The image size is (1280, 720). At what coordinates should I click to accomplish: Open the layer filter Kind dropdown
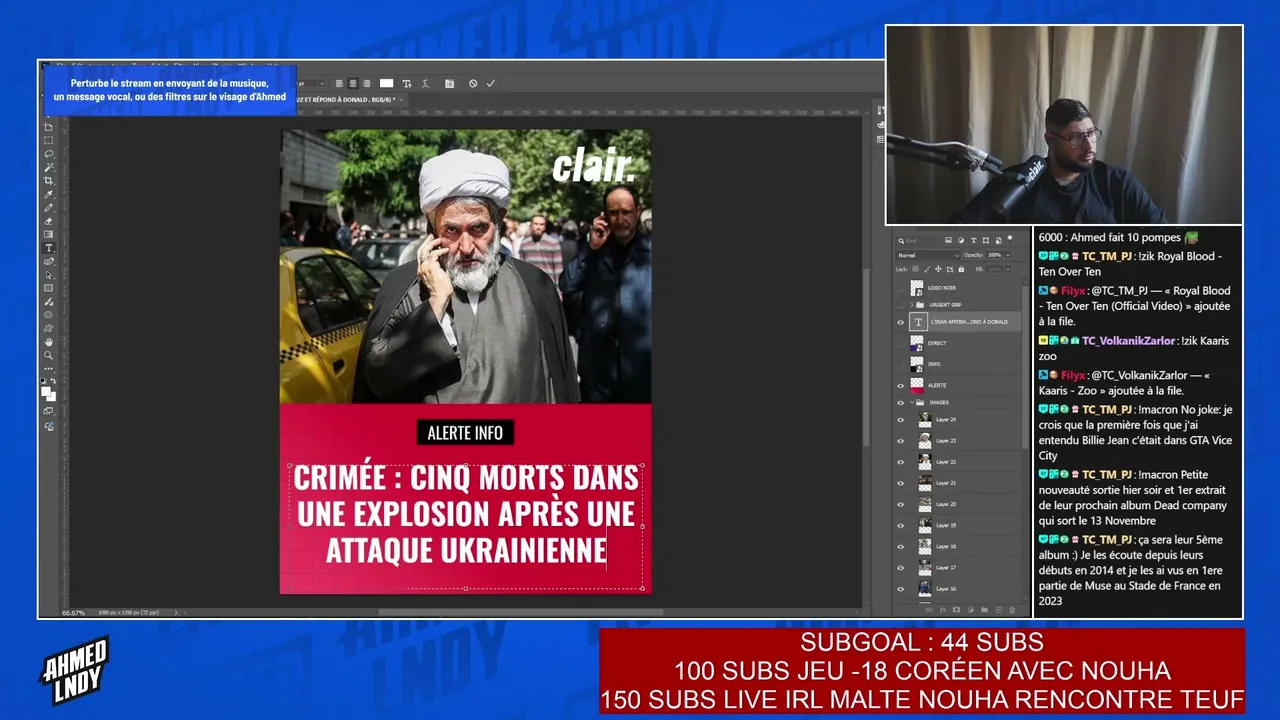point(920,240)
